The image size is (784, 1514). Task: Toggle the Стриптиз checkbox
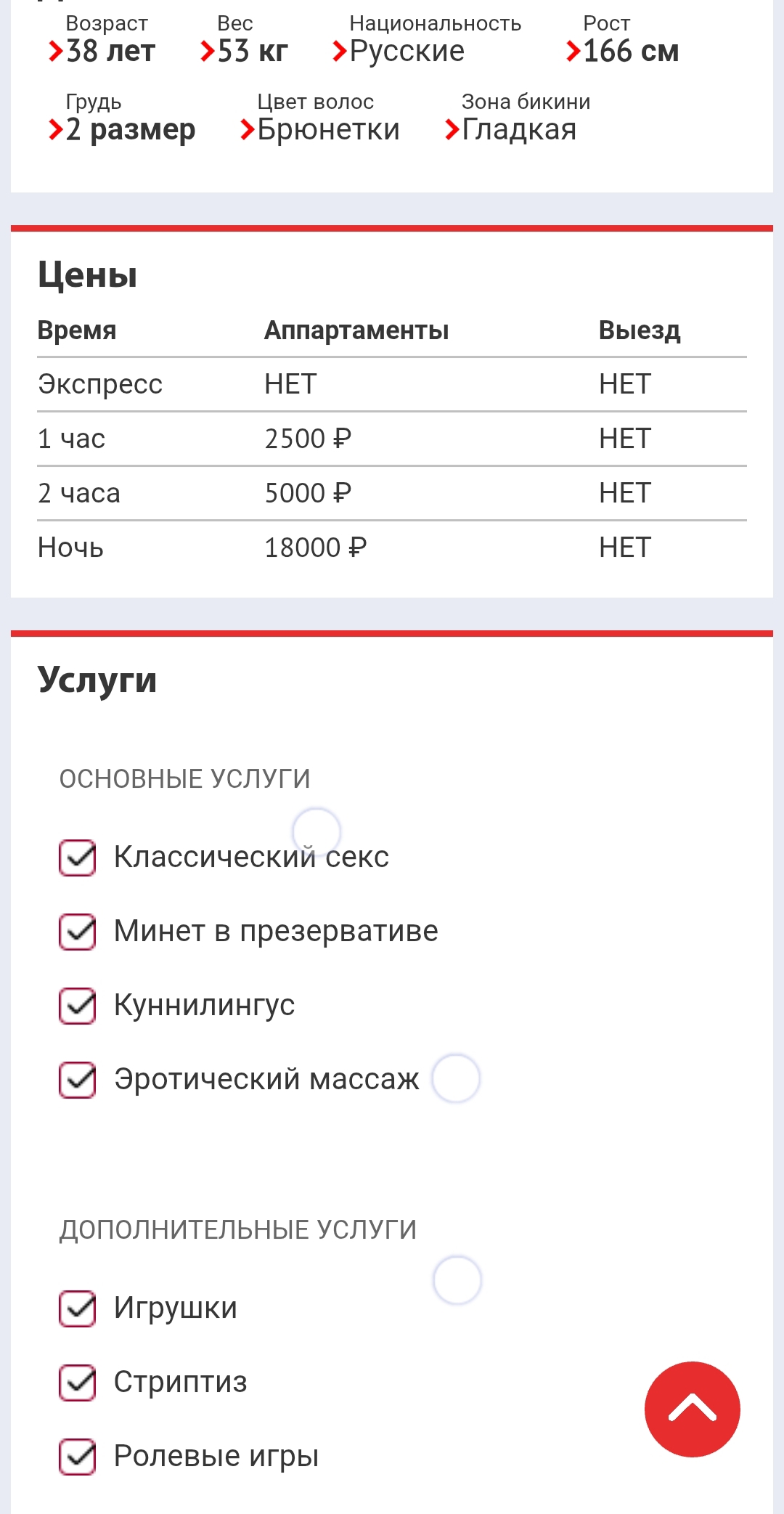(77, 1382)
